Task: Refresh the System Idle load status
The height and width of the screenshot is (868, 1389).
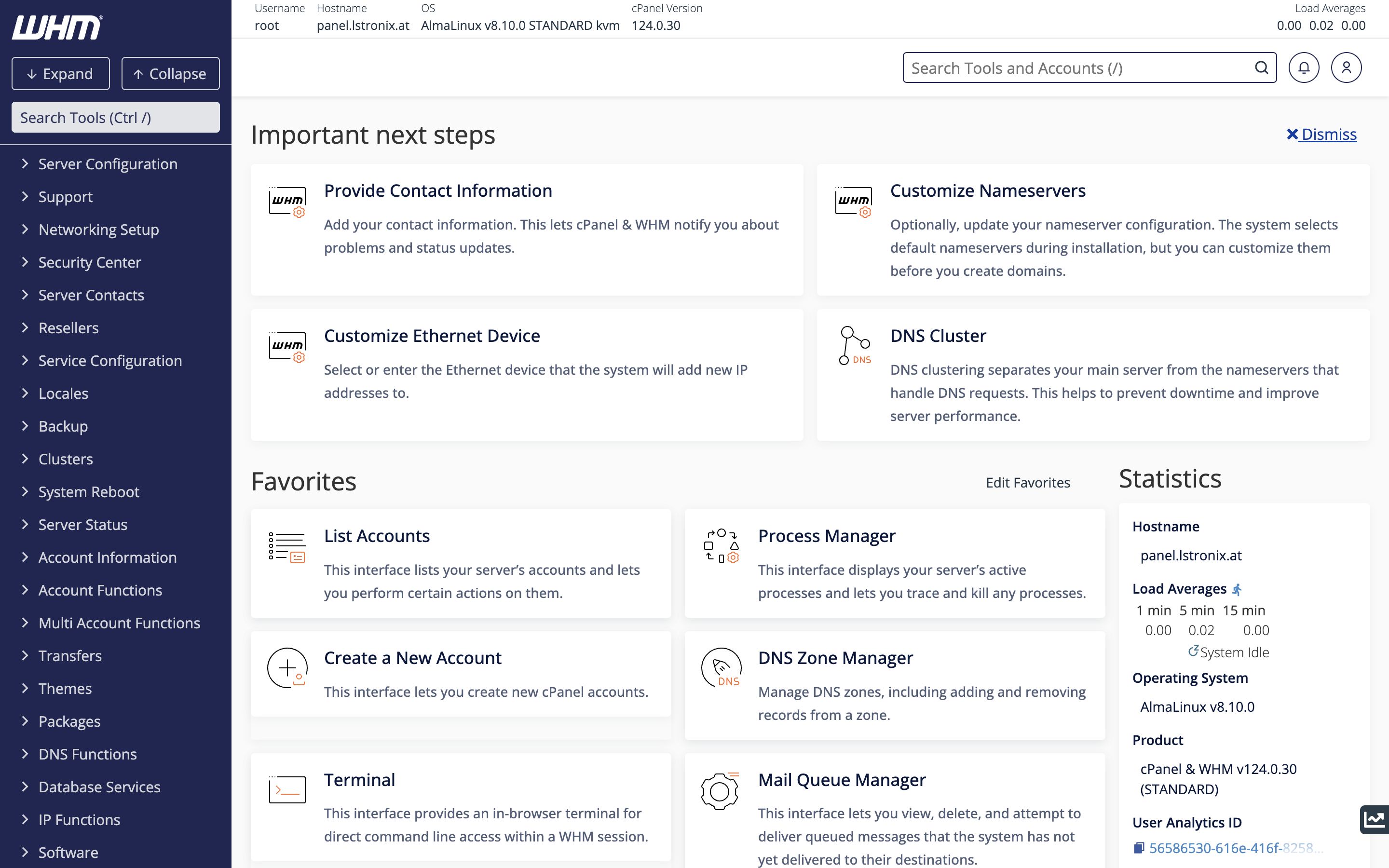Action: (x=1193, y=651)
